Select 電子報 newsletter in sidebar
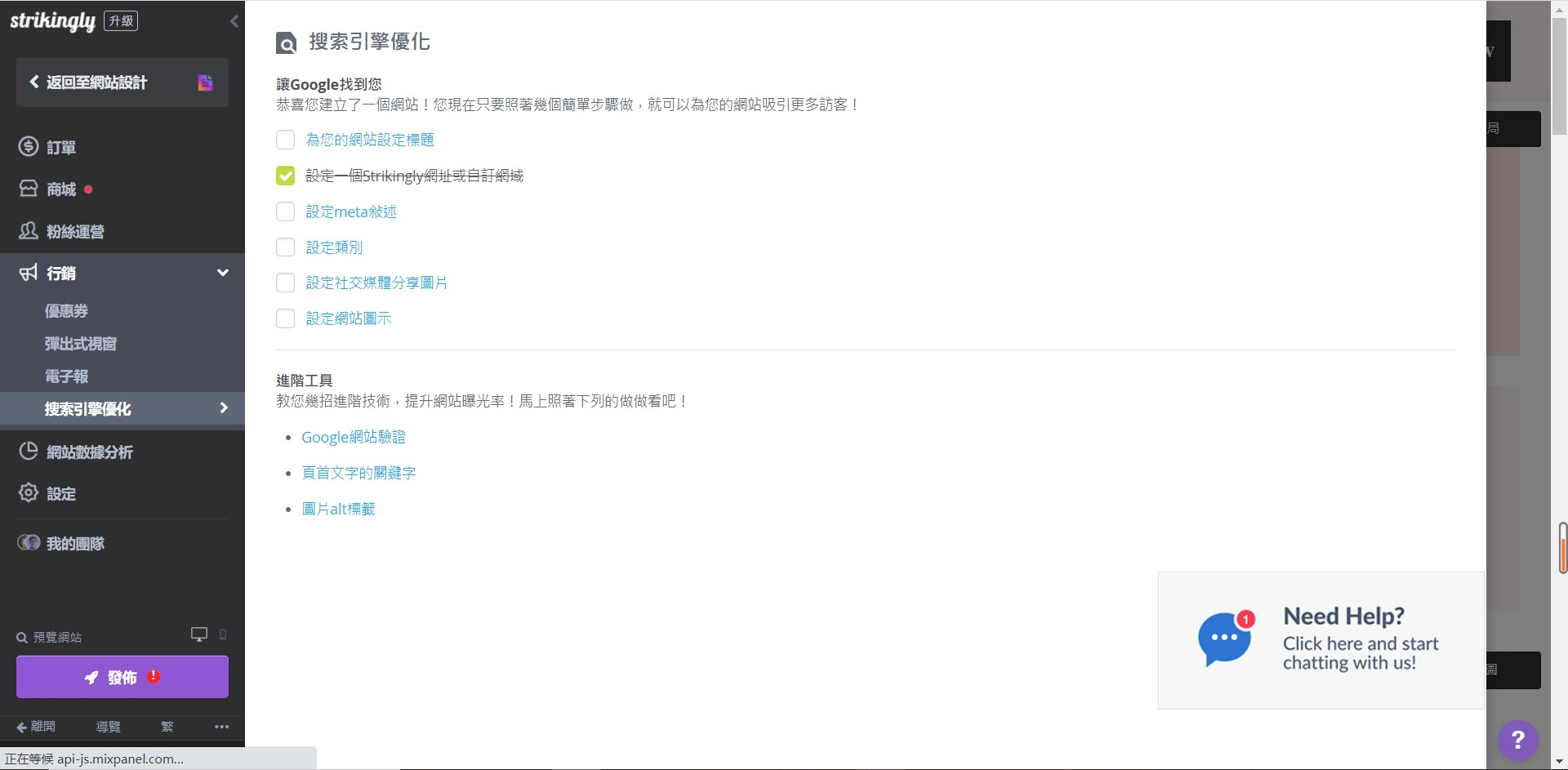The width and height of the screenshot is (1568, 770). pos(66,376)
